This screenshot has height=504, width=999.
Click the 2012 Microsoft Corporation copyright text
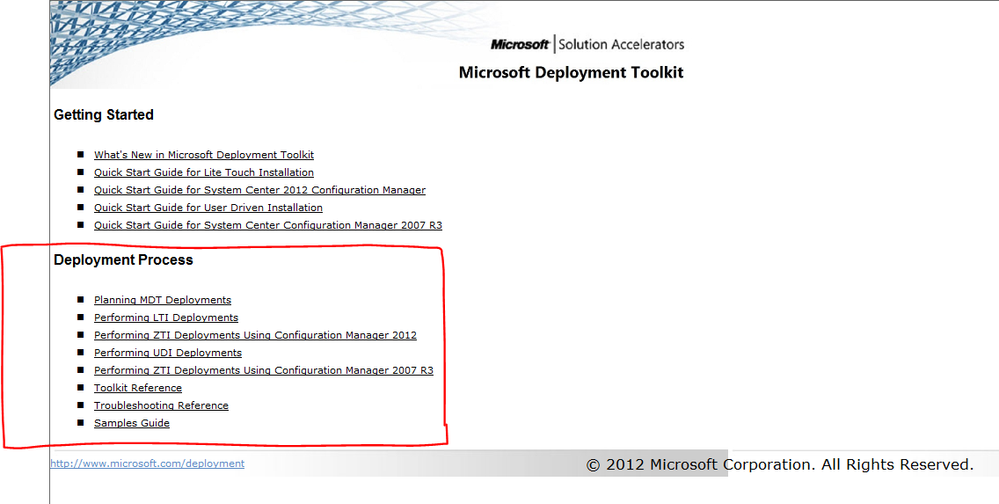pos(780,465)
